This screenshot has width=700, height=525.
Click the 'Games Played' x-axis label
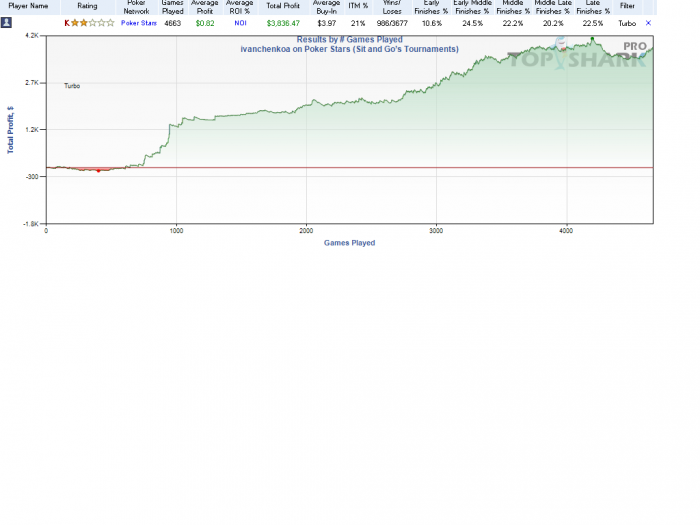click(350, 243)
